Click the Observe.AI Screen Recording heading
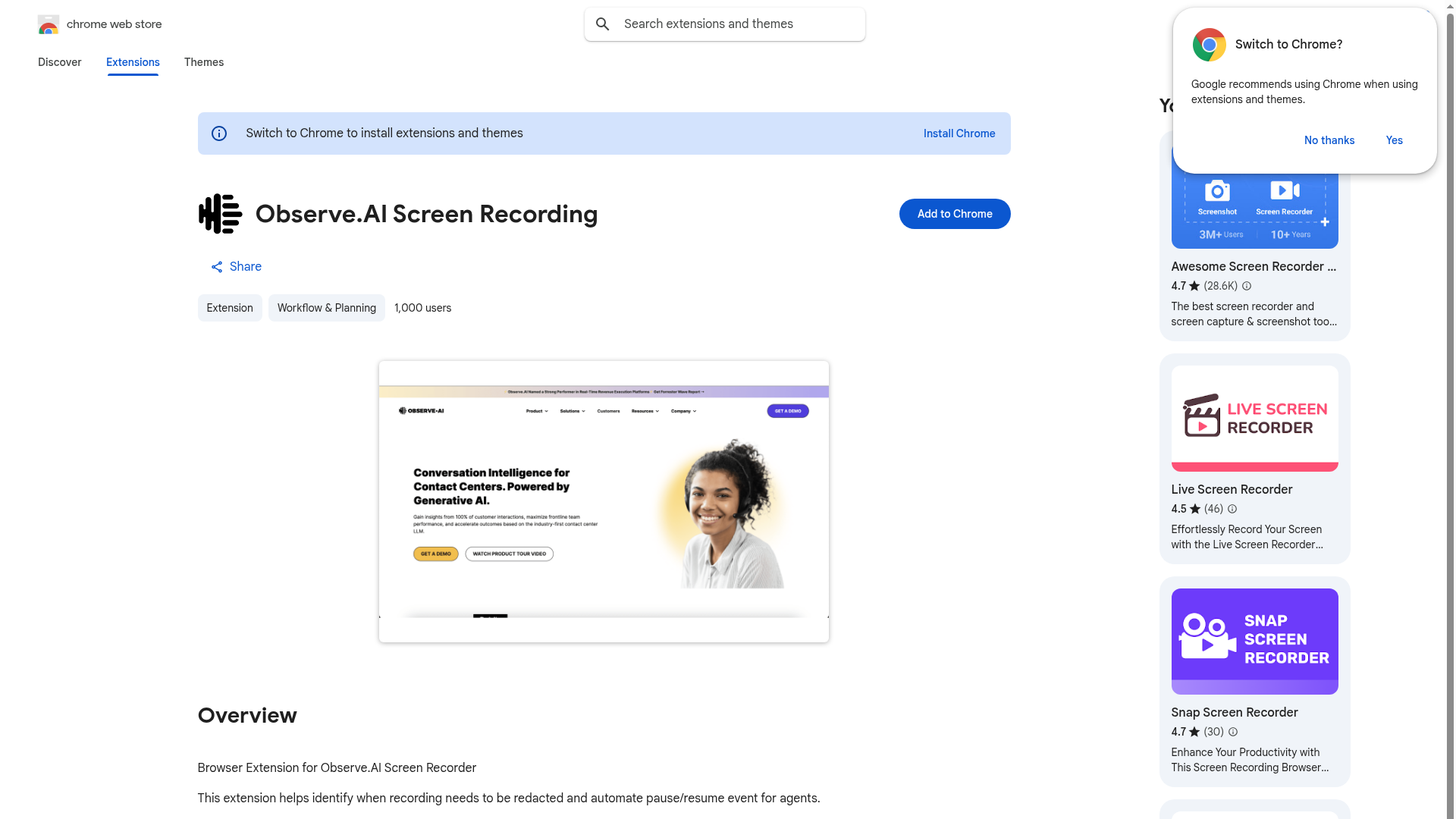1456x819 pixels. pyautogui.click(x=427, y=214)
